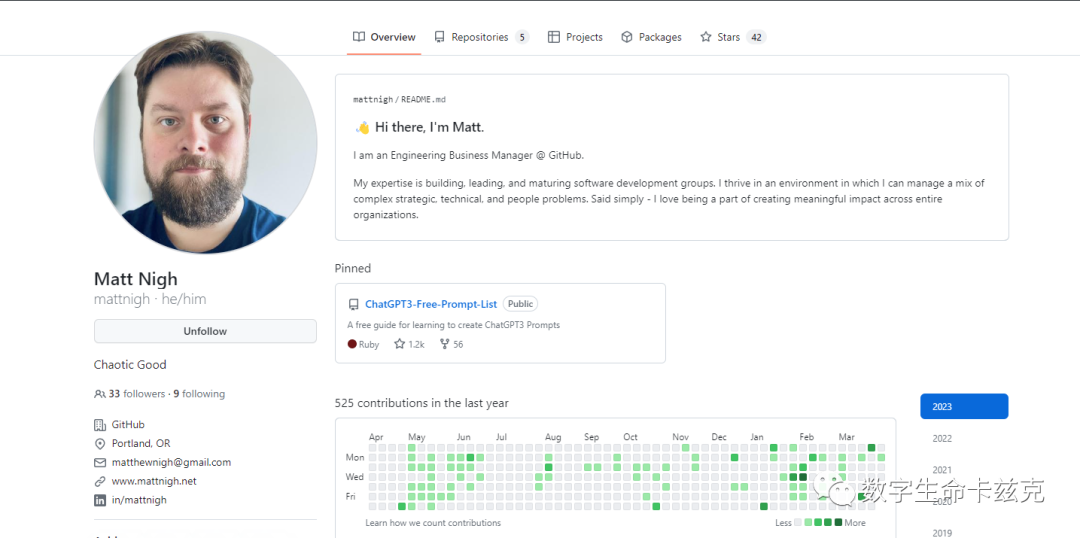Open the Repositories tab
Screen dimensions: 1080x538
[x=480, y=37]
